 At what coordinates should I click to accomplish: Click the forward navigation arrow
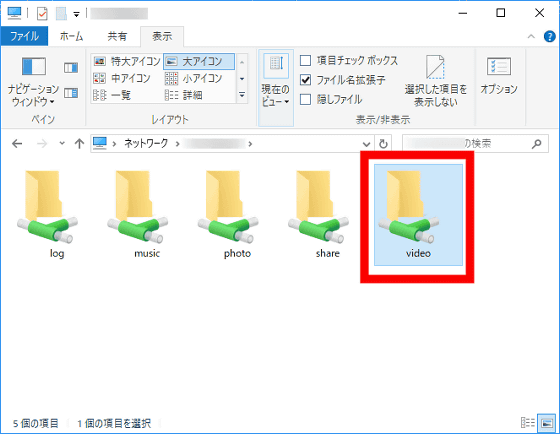[x=42, y=144]
